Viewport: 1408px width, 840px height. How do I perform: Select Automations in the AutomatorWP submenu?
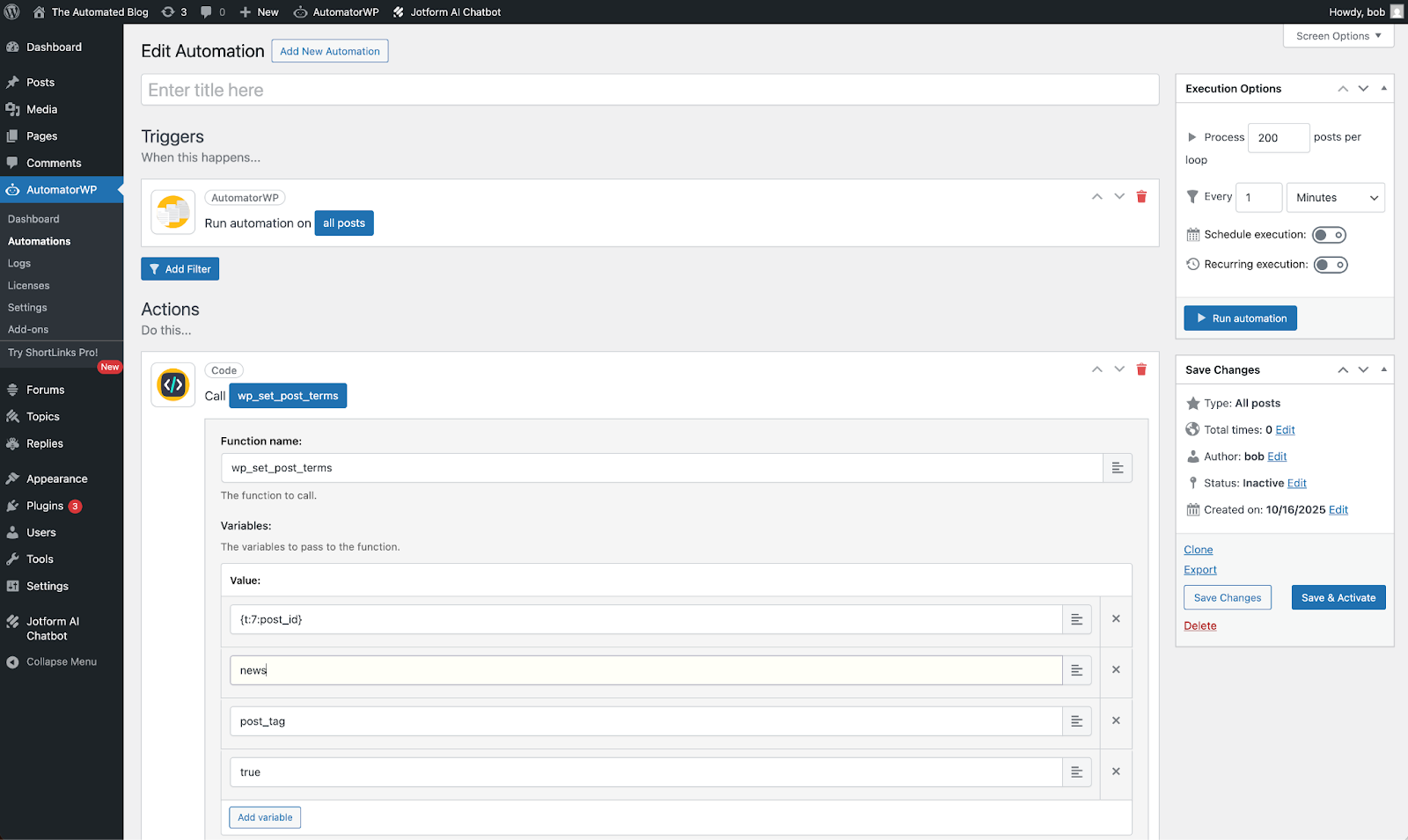click(x=39, y=240)
